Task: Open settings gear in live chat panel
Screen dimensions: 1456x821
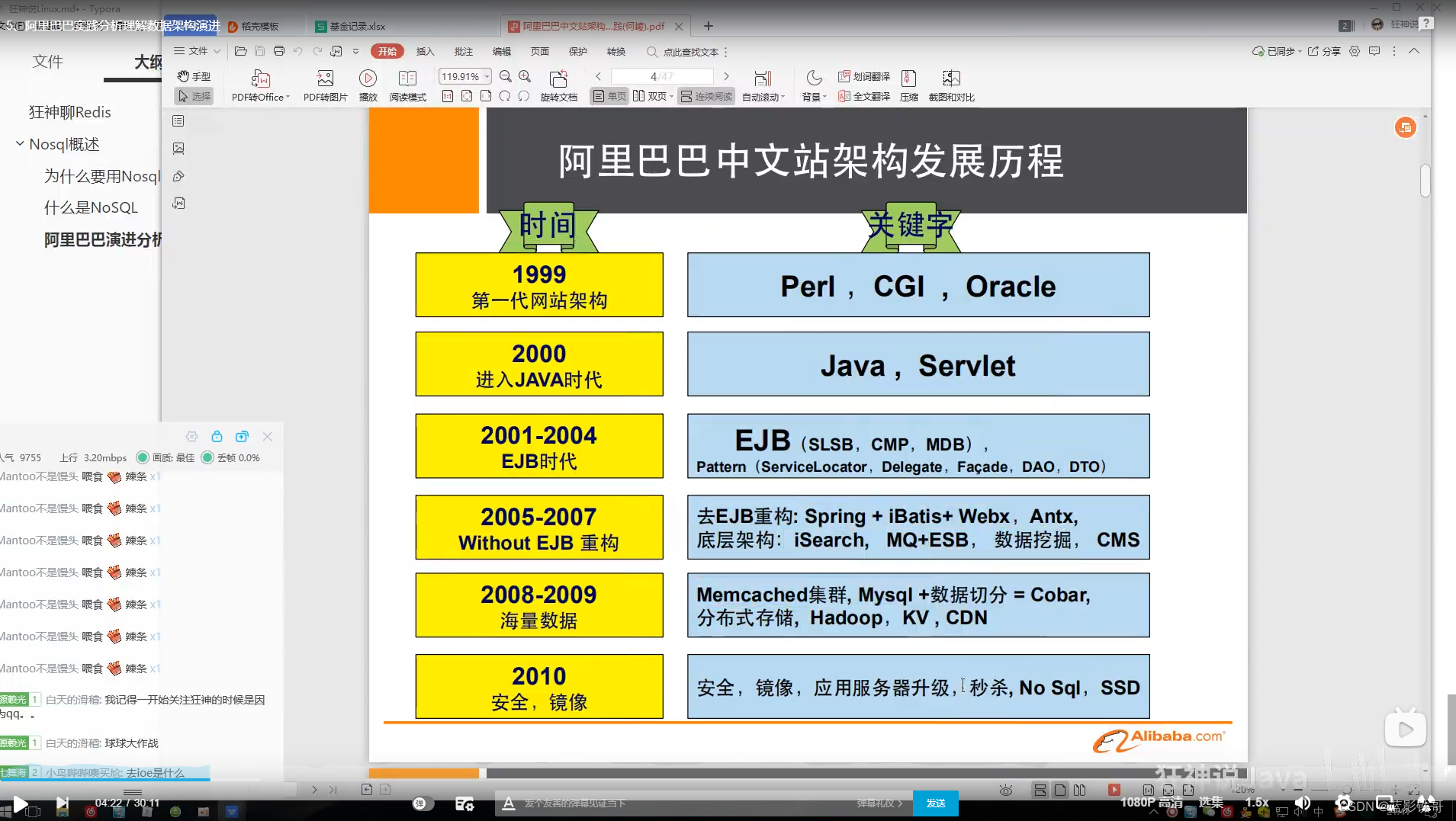Action: [191, 436]
